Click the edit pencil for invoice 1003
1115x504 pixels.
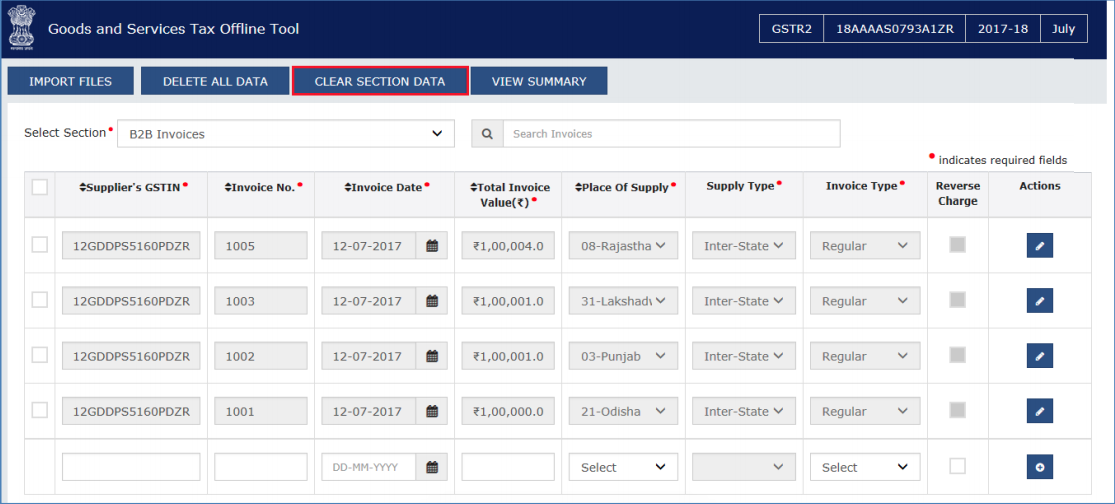click(x=1040, y=301)
